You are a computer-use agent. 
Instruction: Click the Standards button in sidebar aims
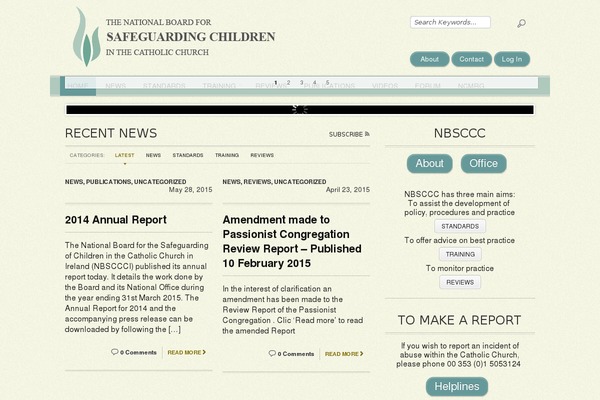point(460,226)
